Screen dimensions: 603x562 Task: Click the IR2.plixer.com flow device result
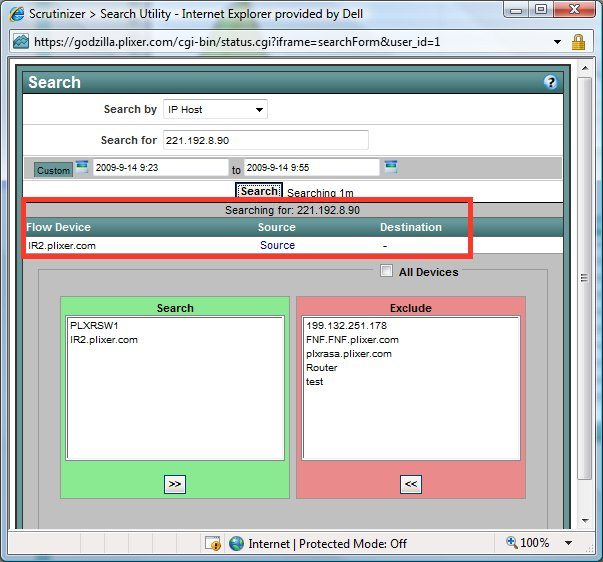point(62,245)
